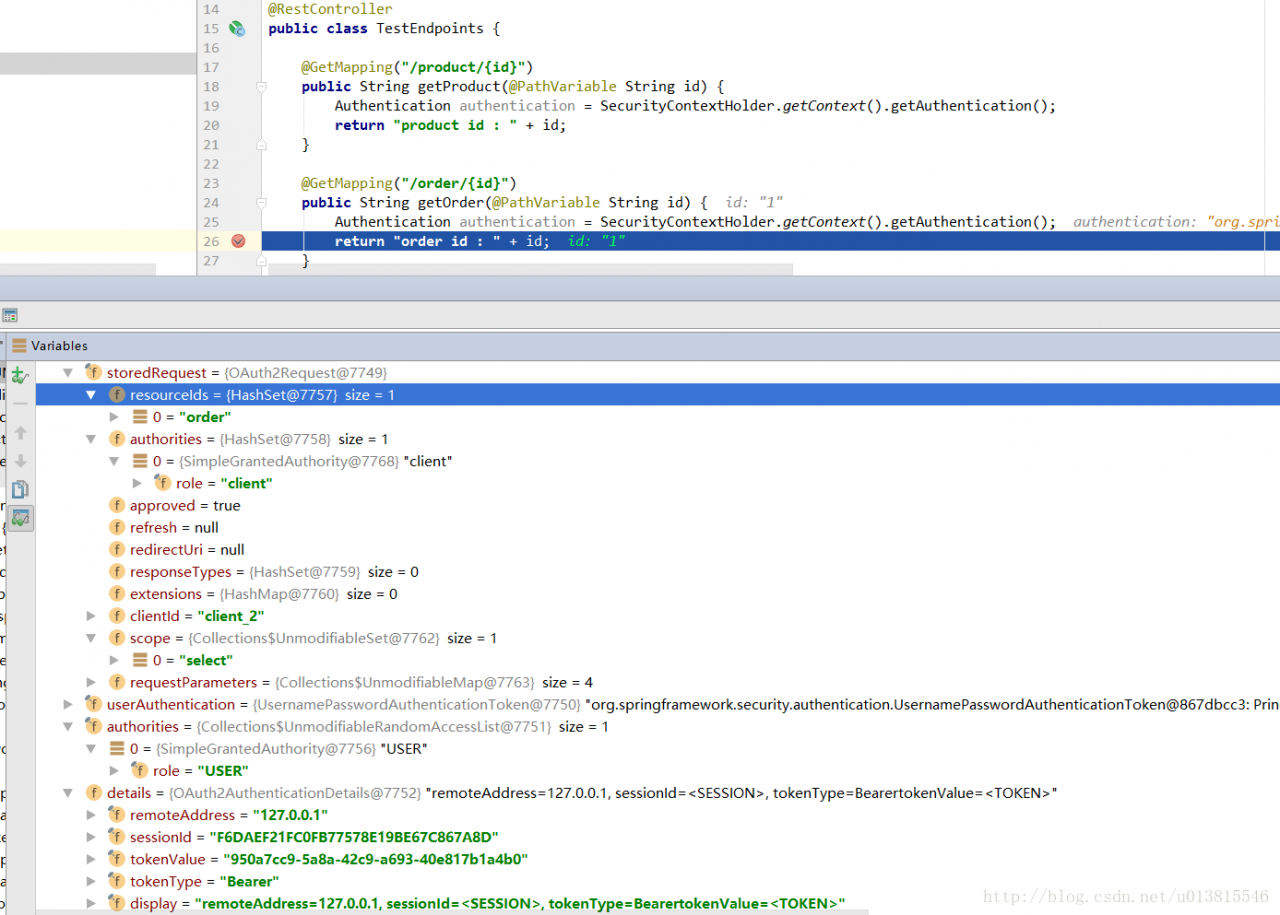
Task: Click the editor horizontal scrollbar
Action: [x=530, y=270]
